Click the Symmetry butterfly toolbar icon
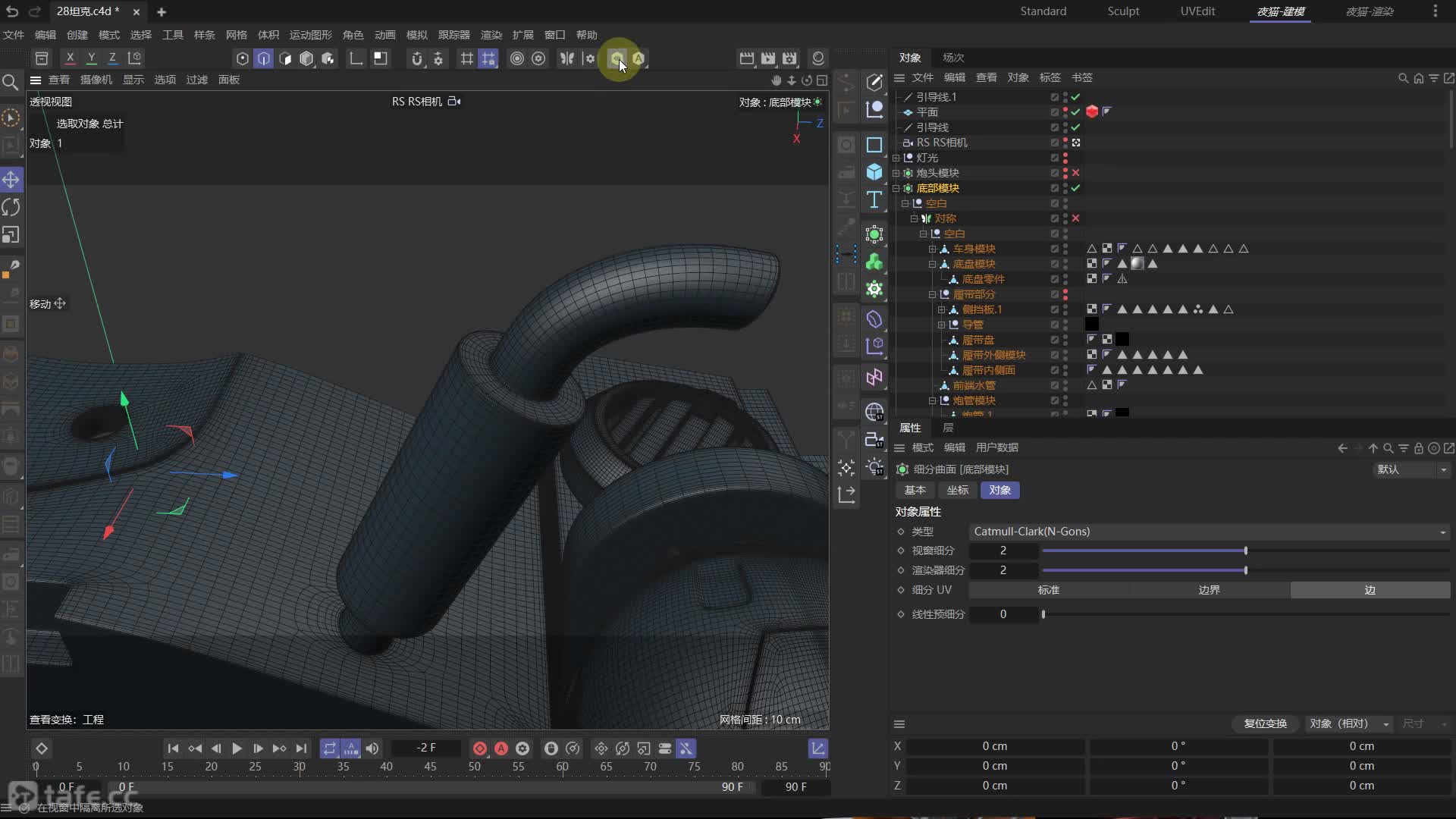This screenshot has width=1456, height=819. click(x=566, y=58)
